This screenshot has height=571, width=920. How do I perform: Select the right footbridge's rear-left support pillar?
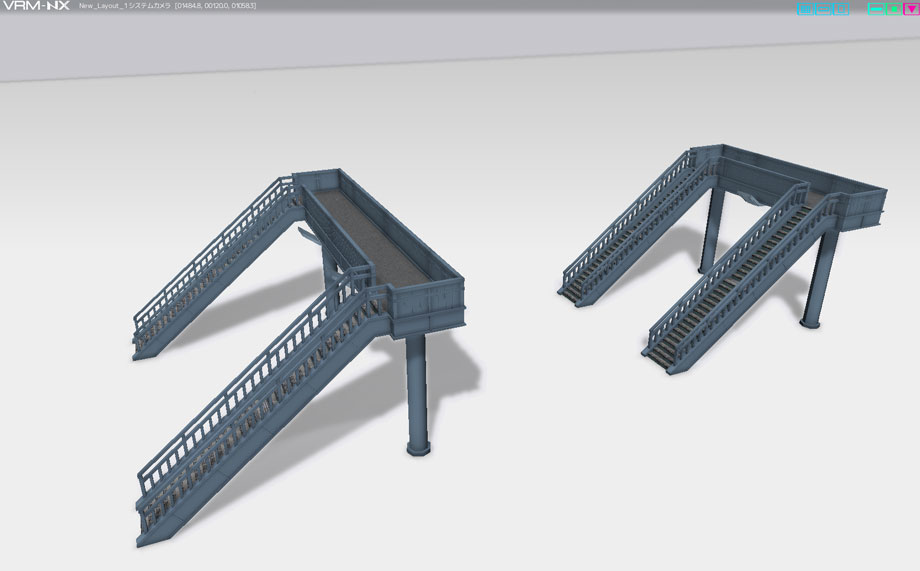(711, 230)
